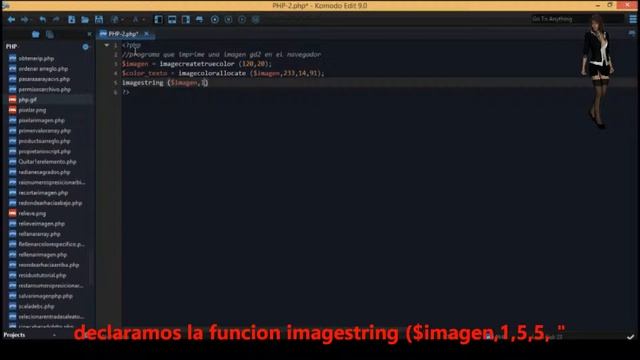Viewport: 640px width, 360px height.
Task: Click the Save file icon
Action: (x=99, y=19)
